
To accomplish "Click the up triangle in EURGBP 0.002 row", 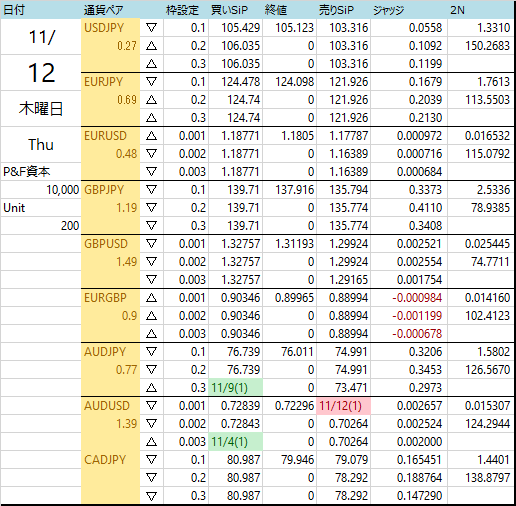I will click(x=151, y=316).
